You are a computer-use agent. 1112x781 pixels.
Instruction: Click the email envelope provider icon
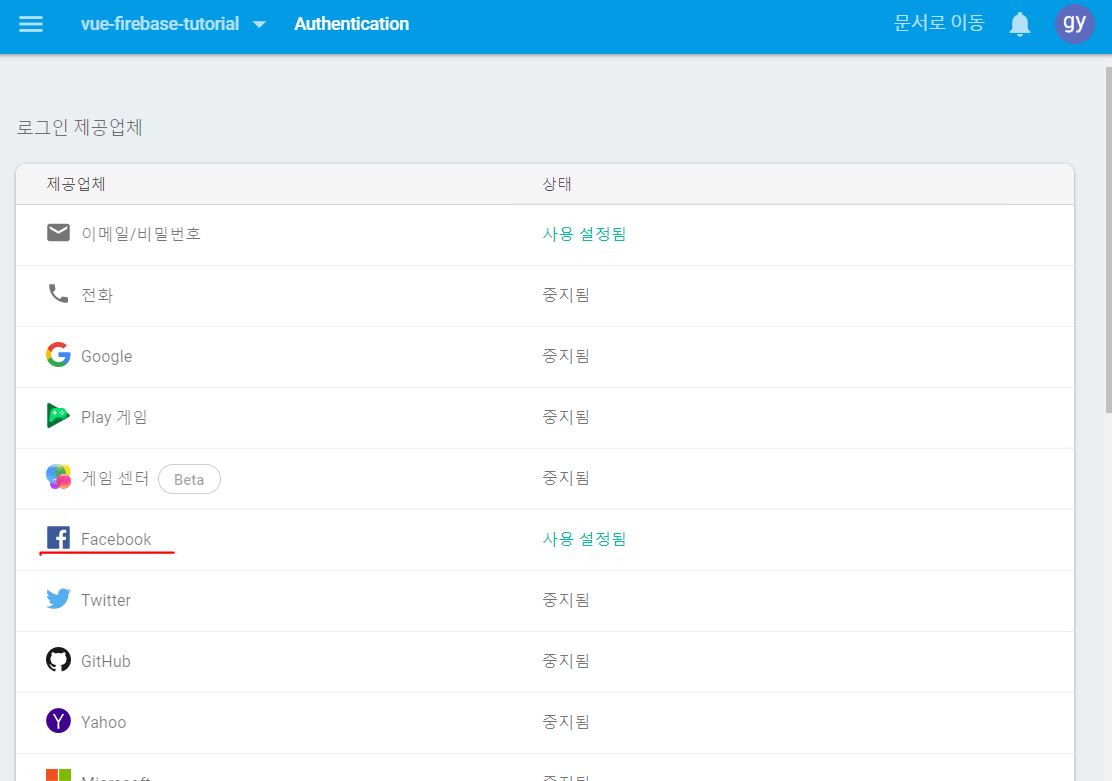tap(58, 233)
